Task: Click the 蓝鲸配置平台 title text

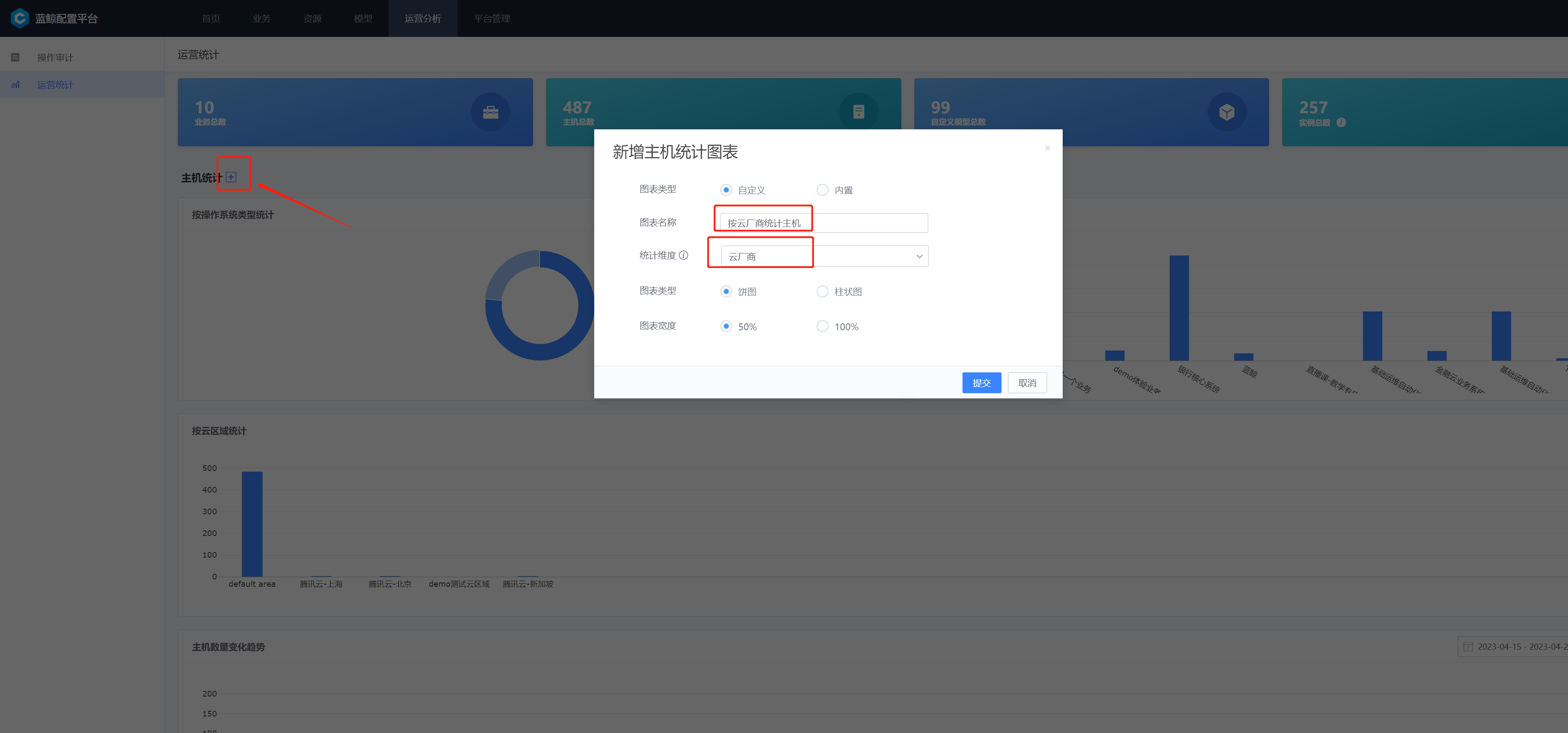Action: (x=66, y=18)
